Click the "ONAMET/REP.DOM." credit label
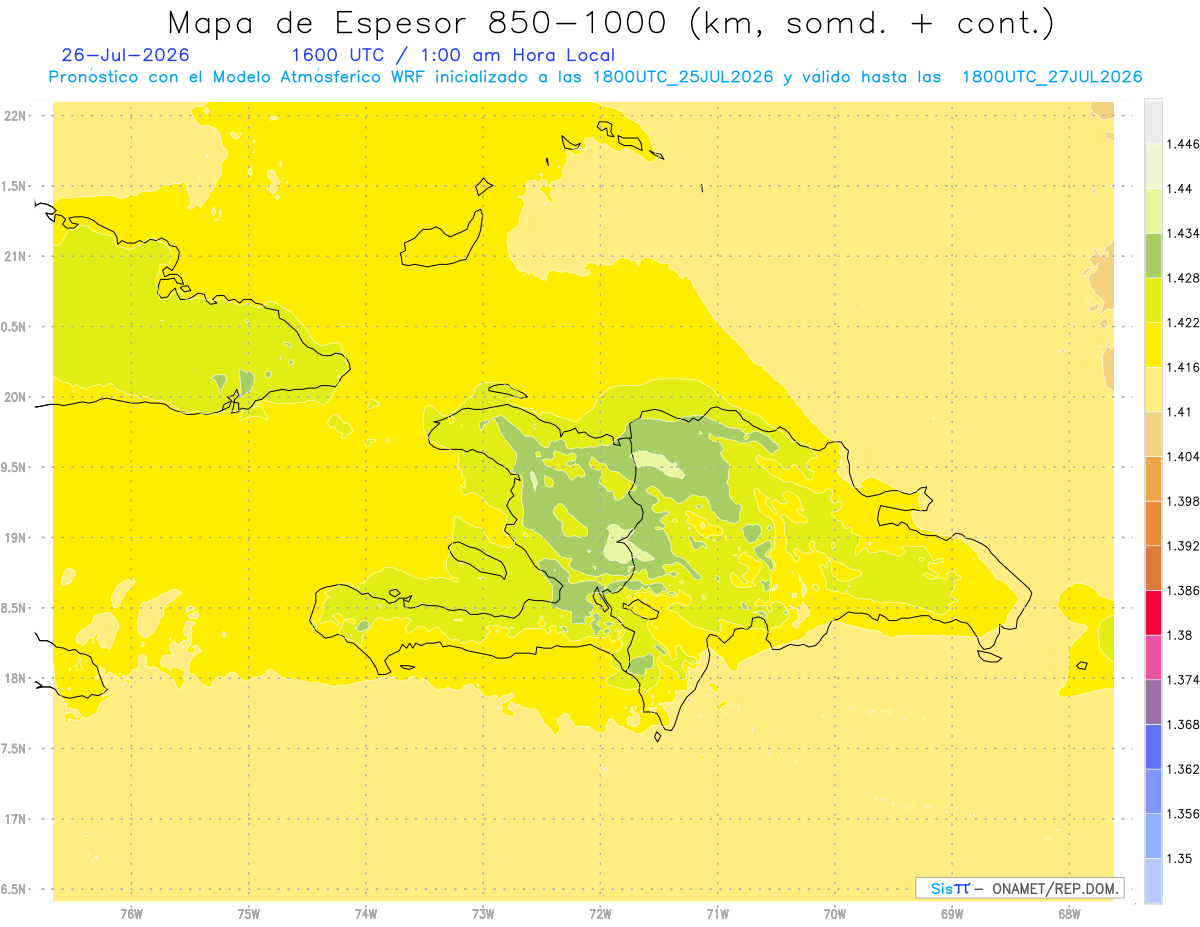 1056,888
